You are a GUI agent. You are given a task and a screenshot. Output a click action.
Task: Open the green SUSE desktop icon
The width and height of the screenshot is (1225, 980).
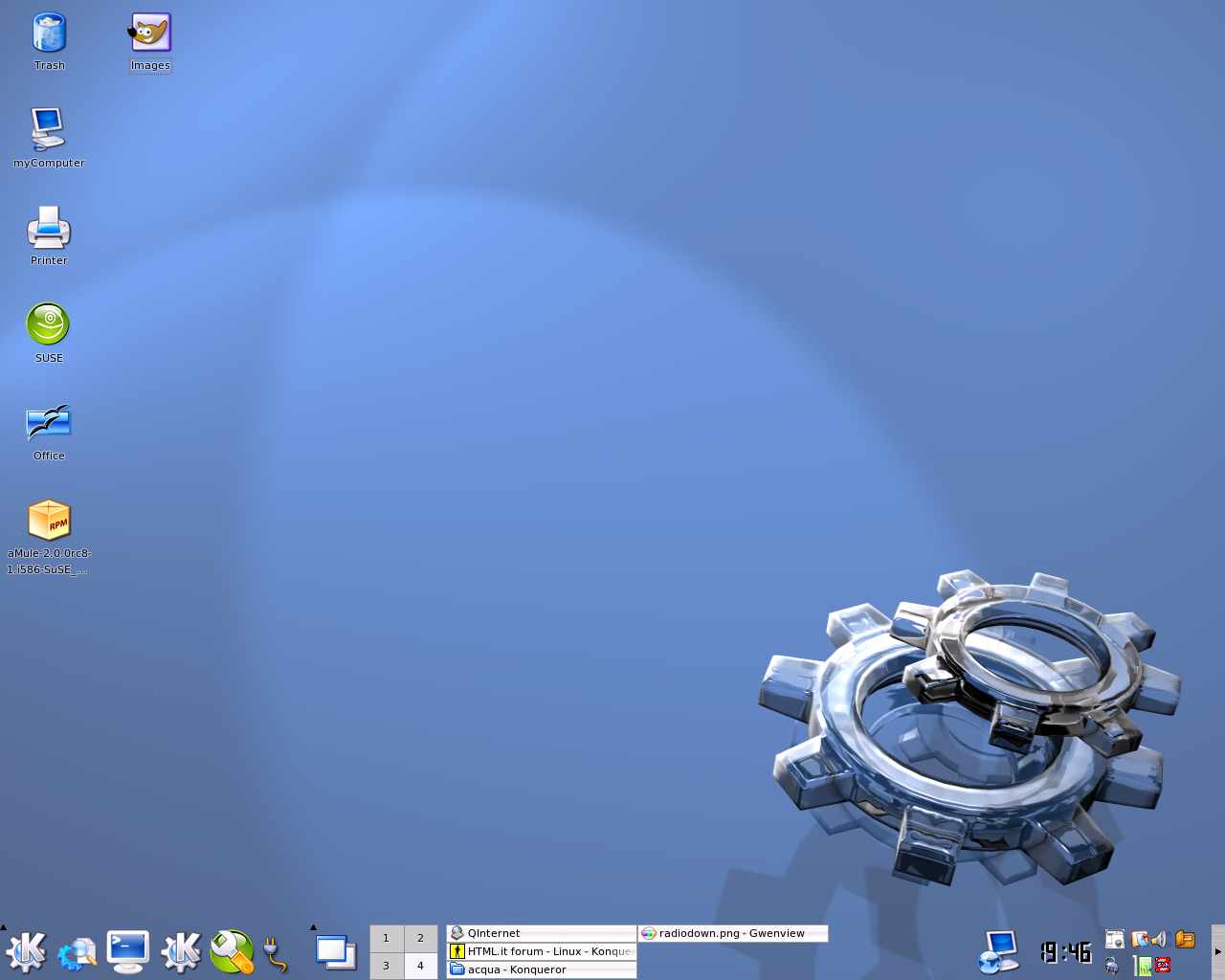click(48, 325)
